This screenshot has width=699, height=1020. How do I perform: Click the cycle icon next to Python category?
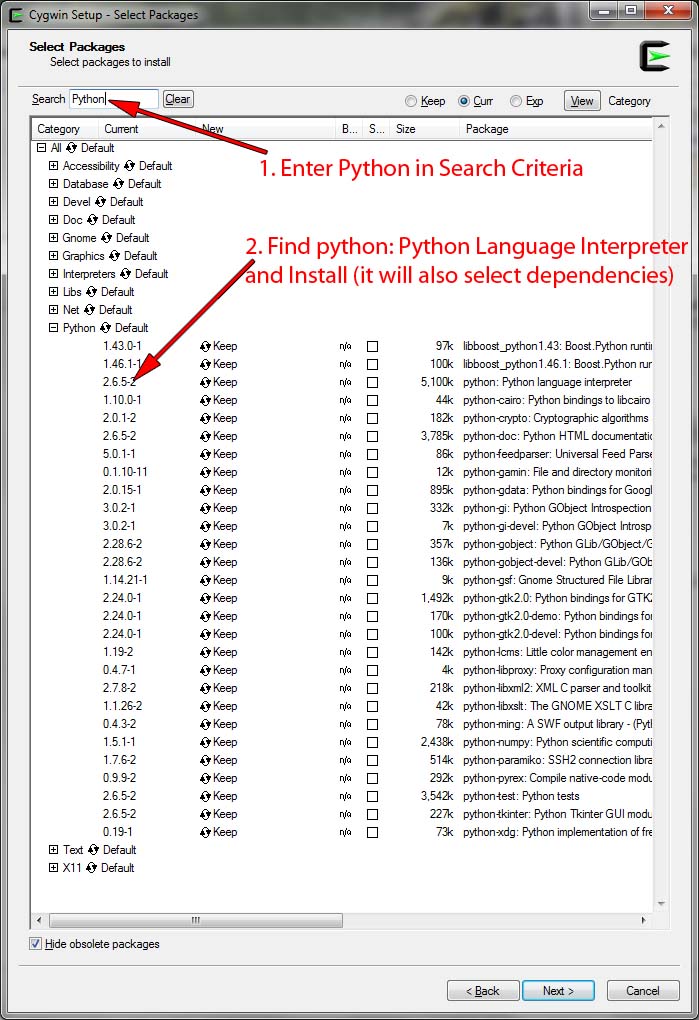105,328
